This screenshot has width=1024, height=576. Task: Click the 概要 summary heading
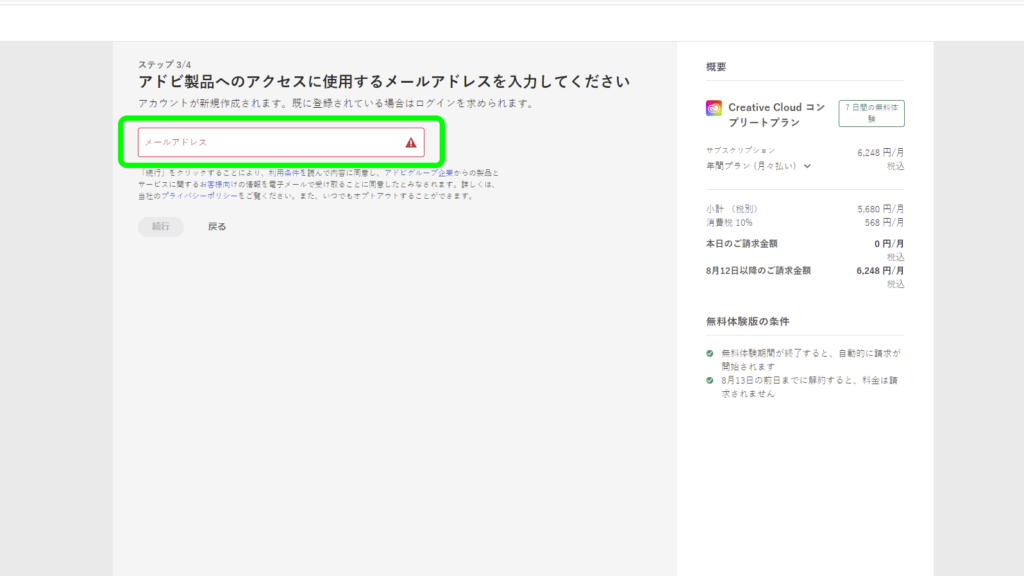coord(716,67)
